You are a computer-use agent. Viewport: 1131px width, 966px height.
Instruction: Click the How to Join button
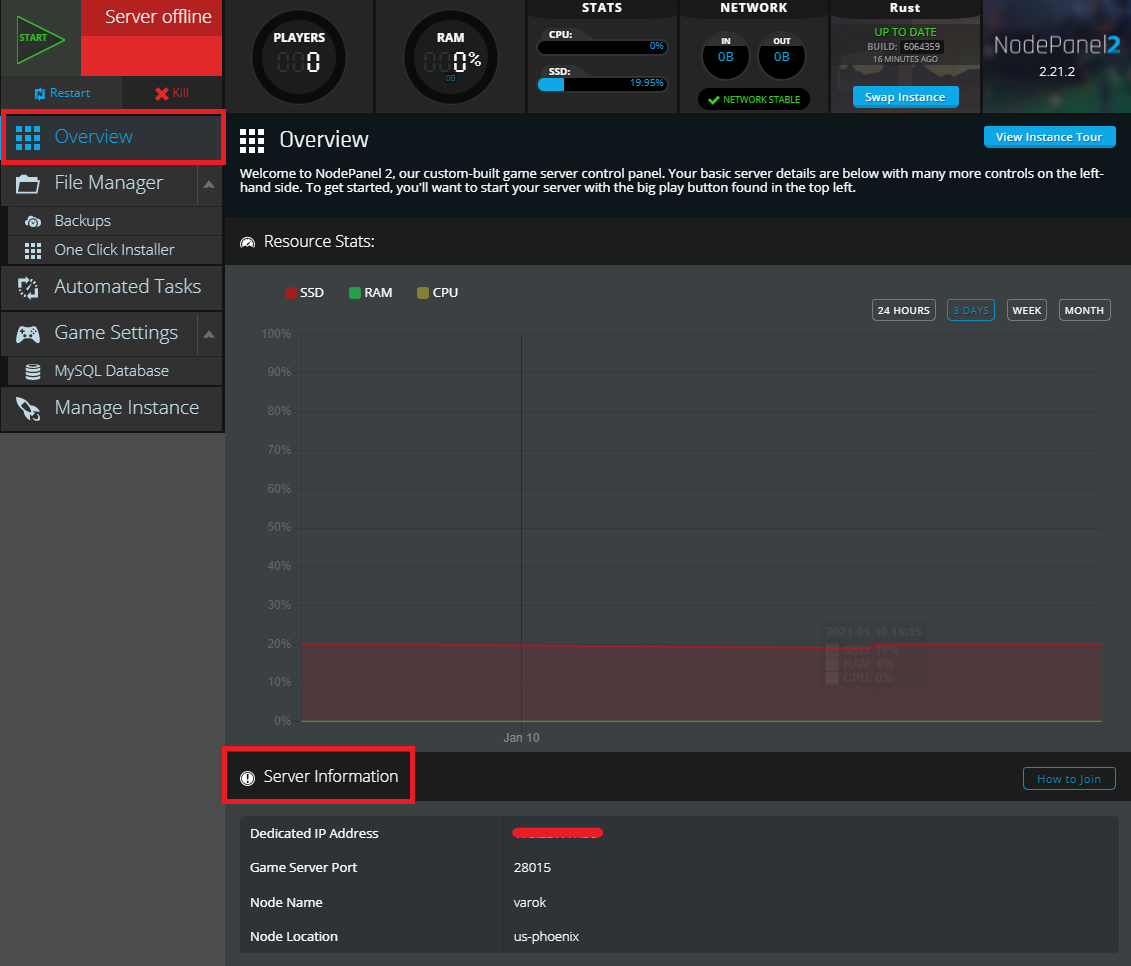tap(1068, 779)
